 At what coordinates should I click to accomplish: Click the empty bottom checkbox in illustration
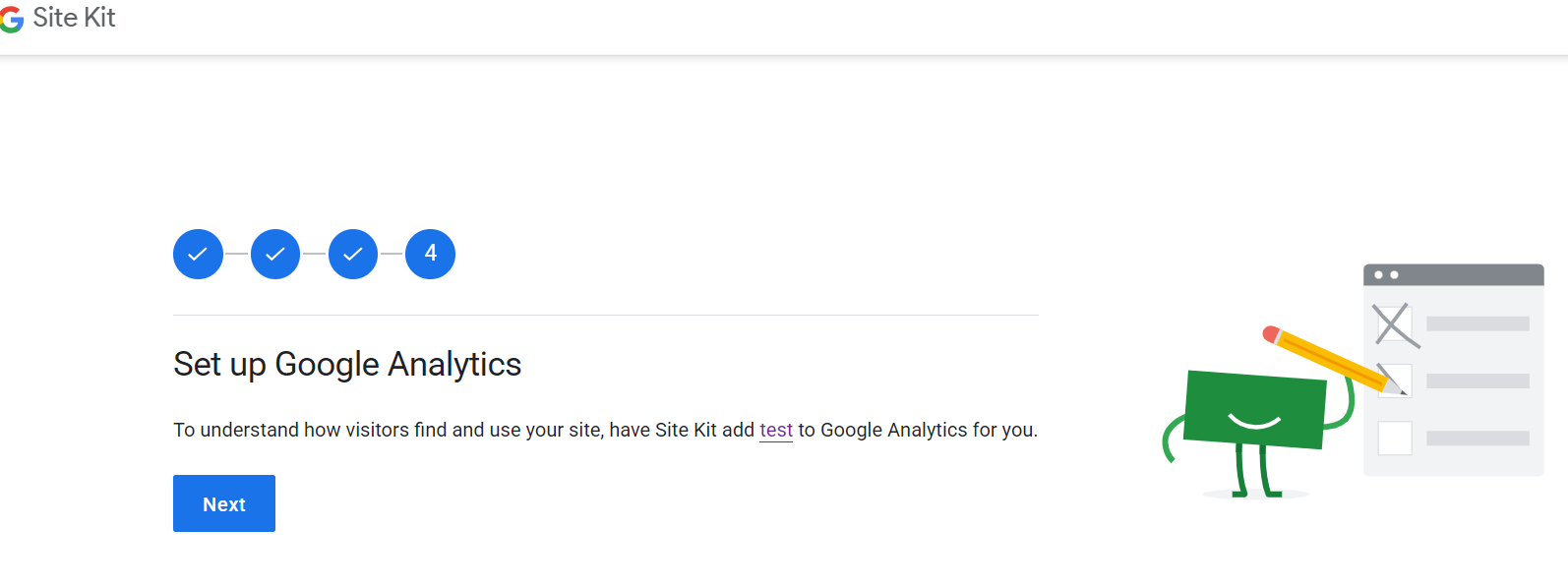[x=1395, y=438]
